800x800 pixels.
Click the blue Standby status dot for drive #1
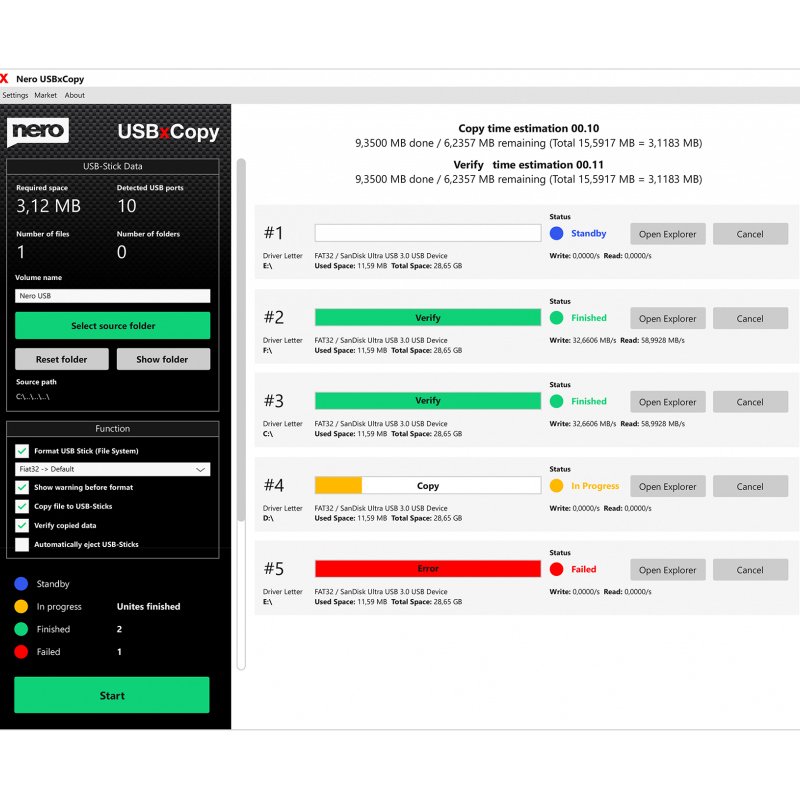pyautogui.click(x=556, y=233)
